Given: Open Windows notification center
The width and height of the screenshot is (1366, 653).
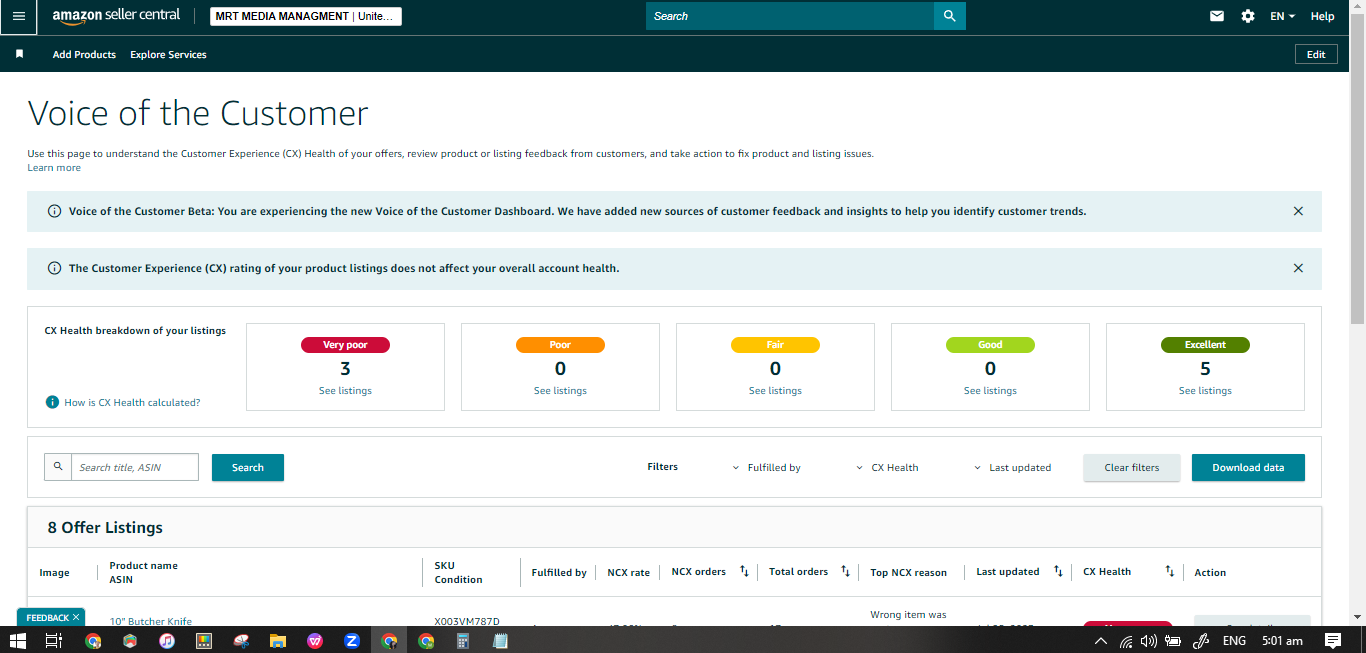Looking at the screenshot, I should point(1332,641).
